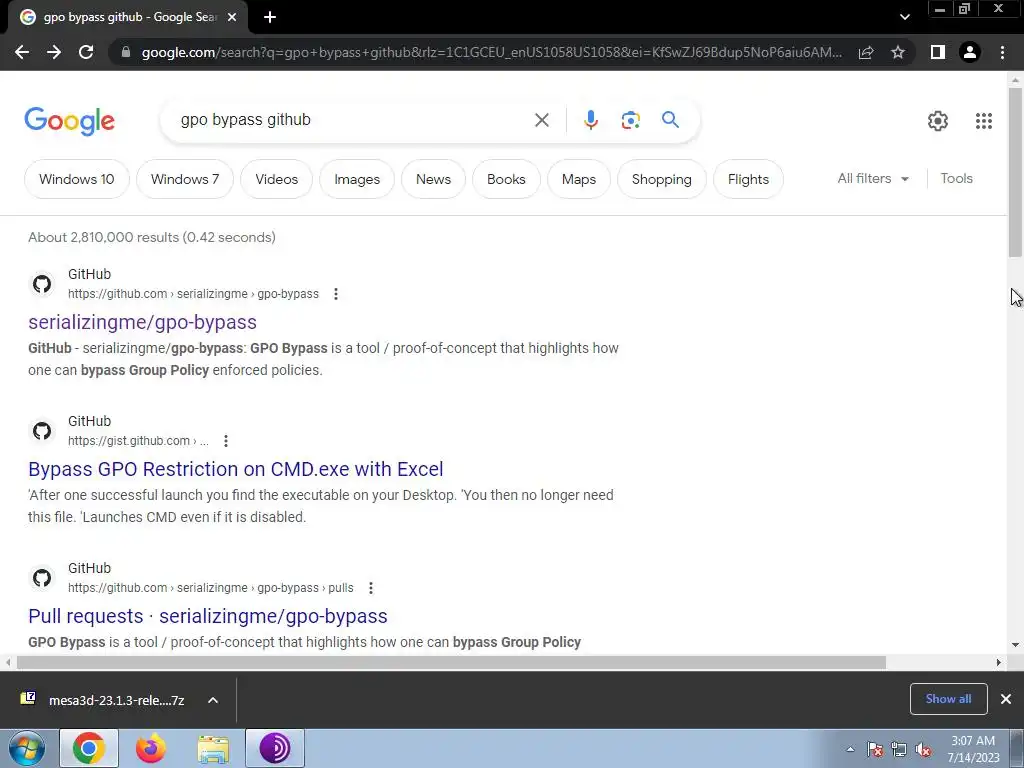Screen dimensions: 1024x768
Task: Switch to Maps results
Action: [579, 179]
